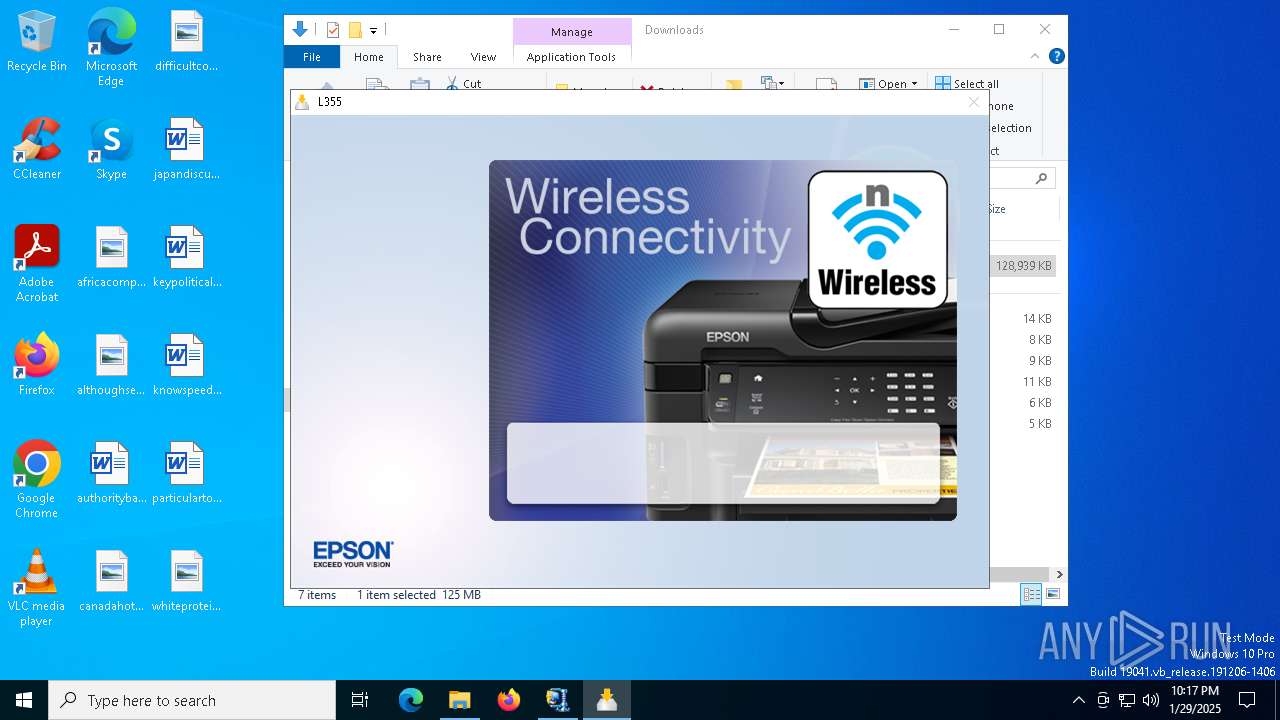Launch Adobe Acrobat from desktop
Viewport: 1280px width, 720px height.
click(x=37, y=264)
